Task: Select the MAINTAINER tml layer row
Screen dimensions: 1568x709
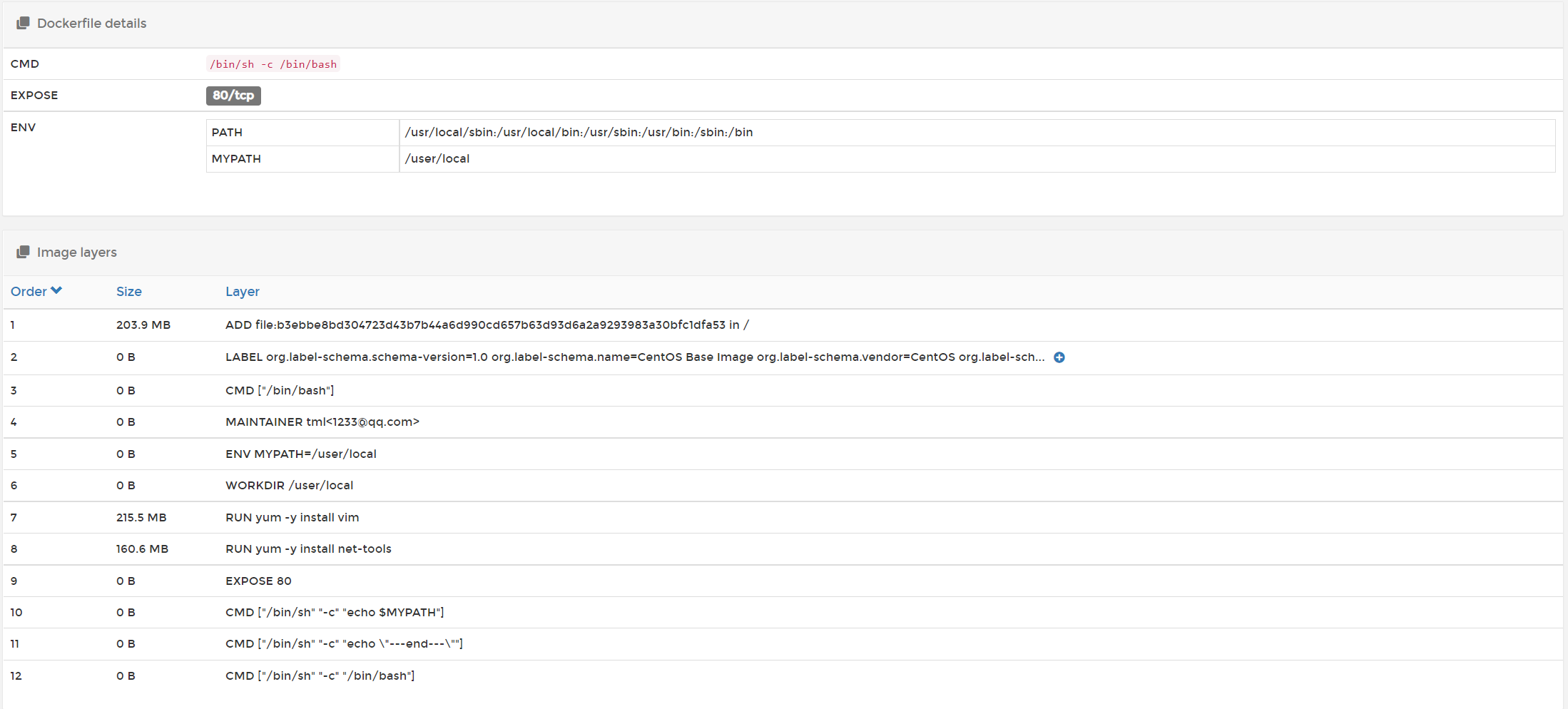Action: (322, 422)
